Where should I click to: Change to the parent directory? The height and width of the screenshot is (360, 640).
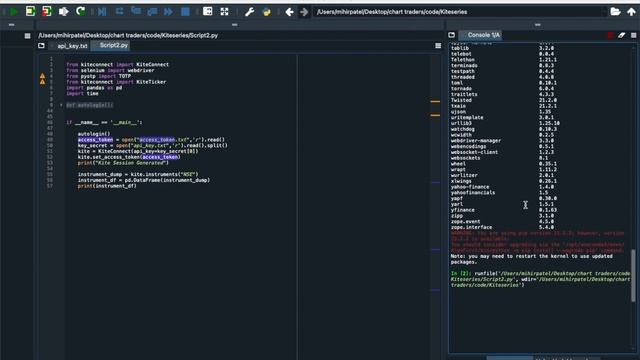click(x=631, y=11)
